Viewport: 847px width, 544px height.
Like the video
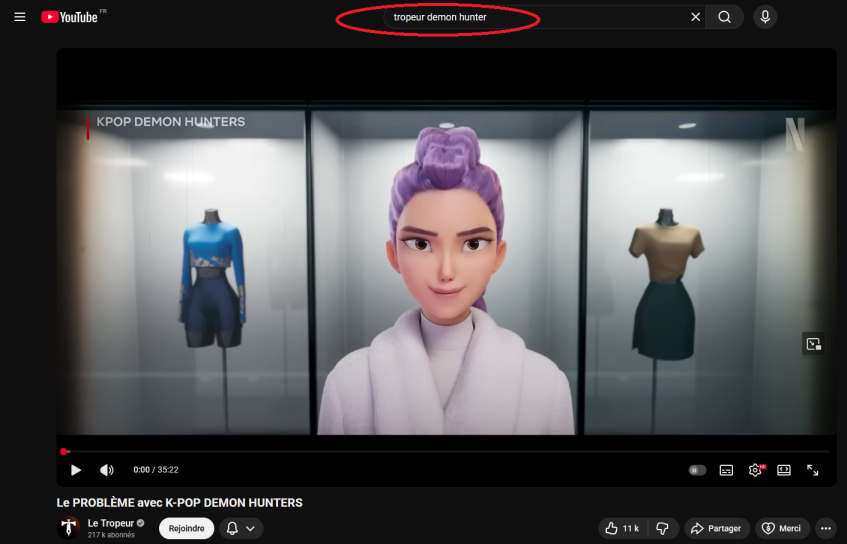(x=622, y=528)
